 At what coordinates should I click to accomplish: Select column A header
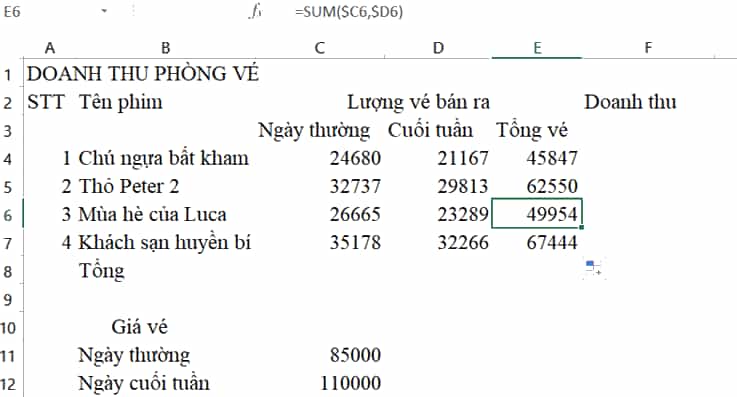pos(49,48)
